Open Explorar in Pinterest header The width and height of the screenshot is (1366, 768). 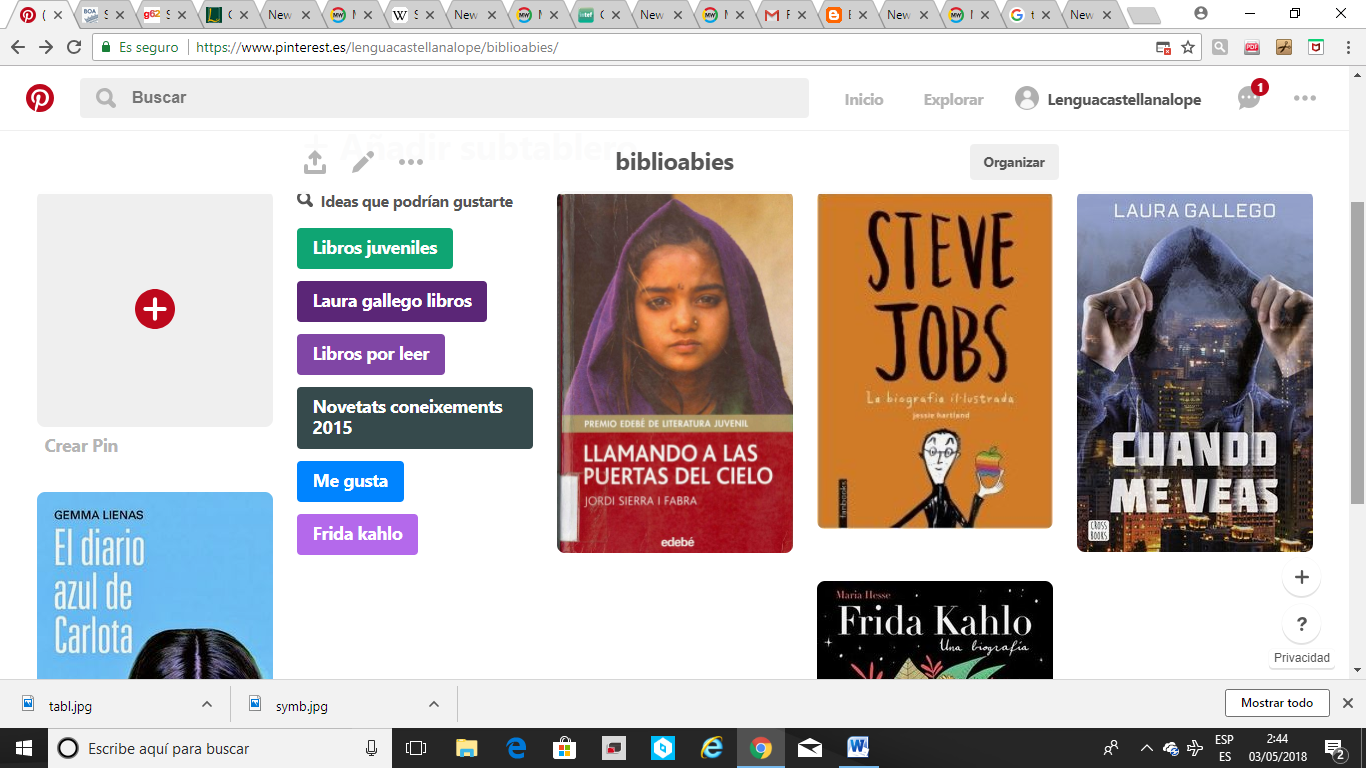tap(953, 99)
